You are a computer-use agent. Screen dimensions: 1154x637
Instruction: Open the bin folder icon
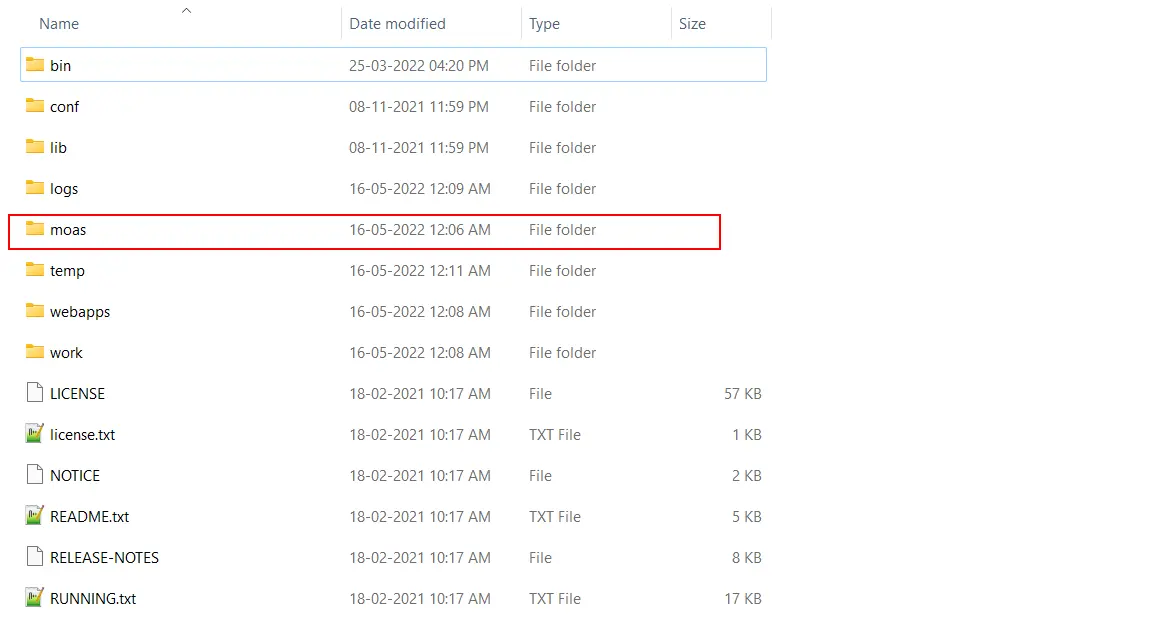click(x=33, y=65)
